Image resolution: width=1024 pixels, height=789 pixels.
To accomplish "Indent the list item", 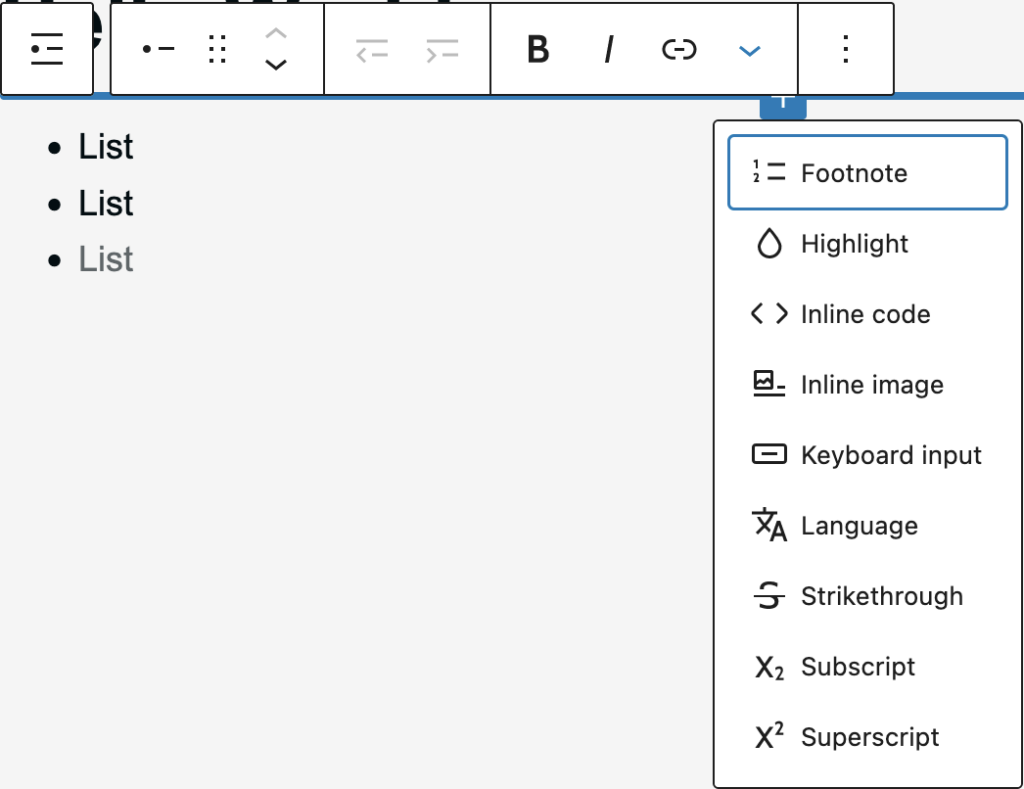I will pos(442,50).
